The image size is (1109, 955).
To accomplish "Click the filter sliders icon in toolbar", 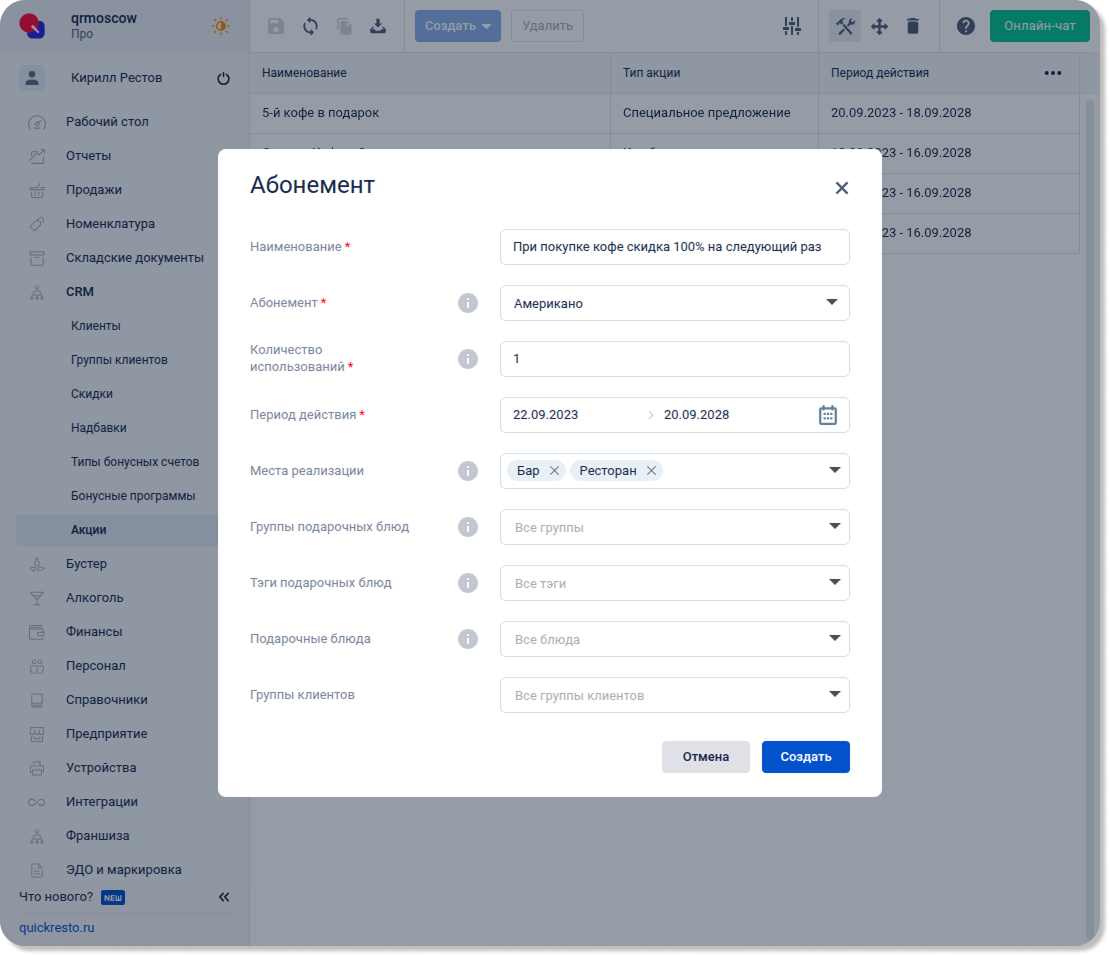I will tap(791, 26).
